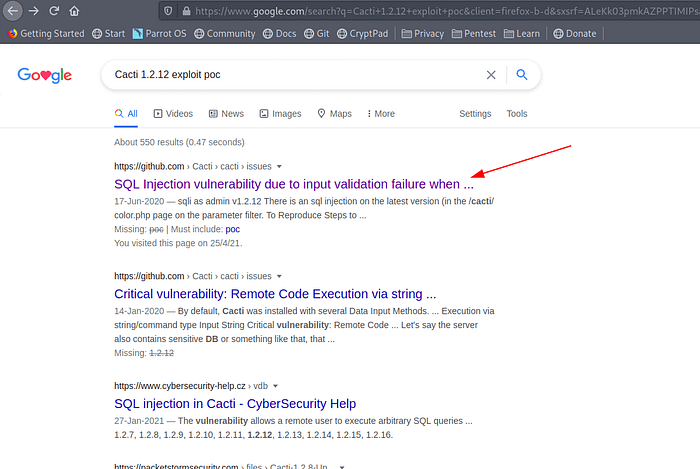Open the Docs bookmark
700x469 pixels.
(x=279, y=33)
